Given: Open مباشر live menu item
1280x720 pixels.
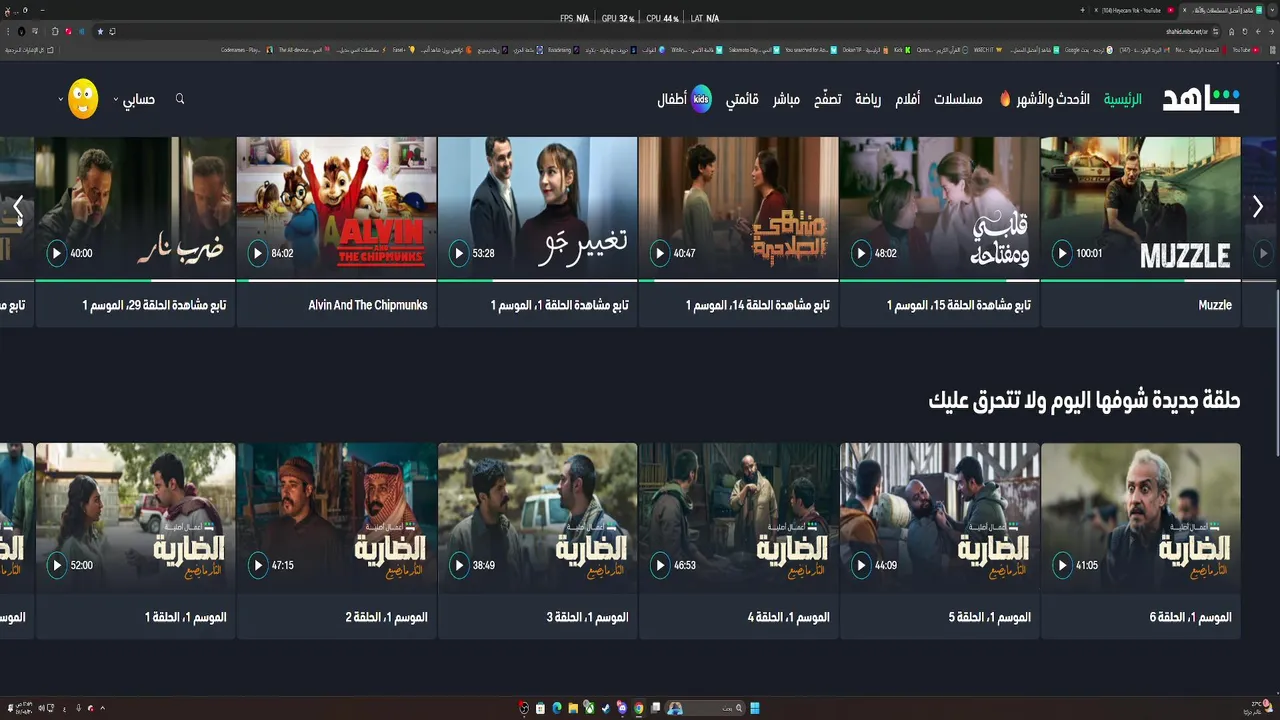Looking at the screenshot, I should tap(786, 100).
